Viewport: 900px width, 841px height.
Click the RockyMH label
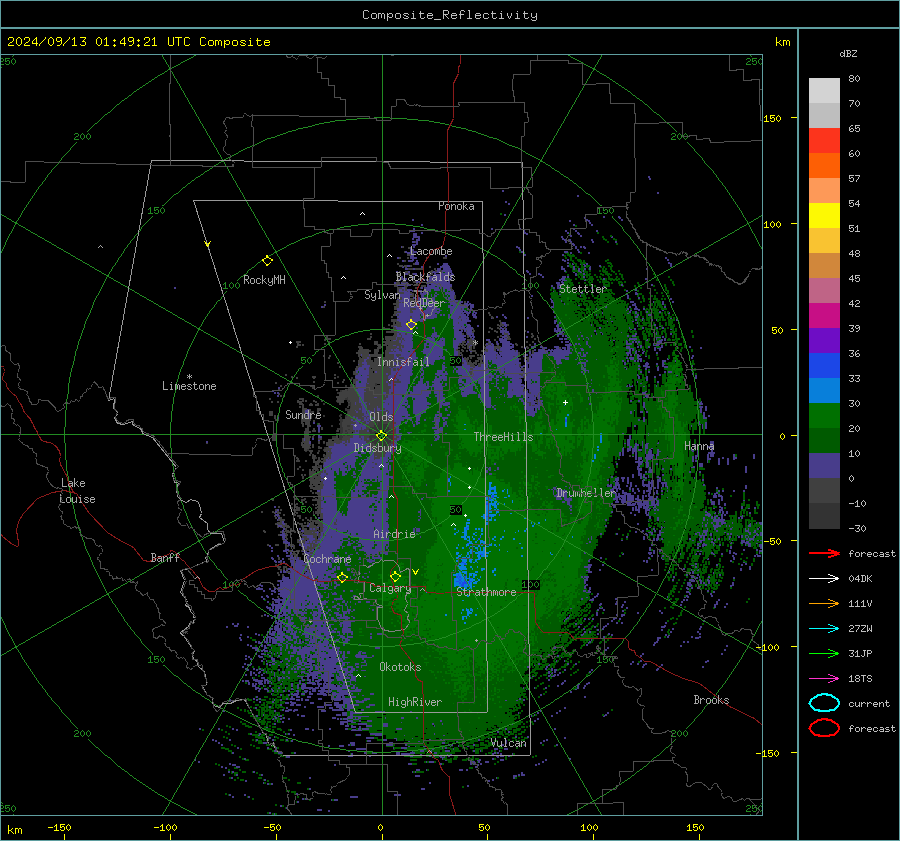click(264, 280)
